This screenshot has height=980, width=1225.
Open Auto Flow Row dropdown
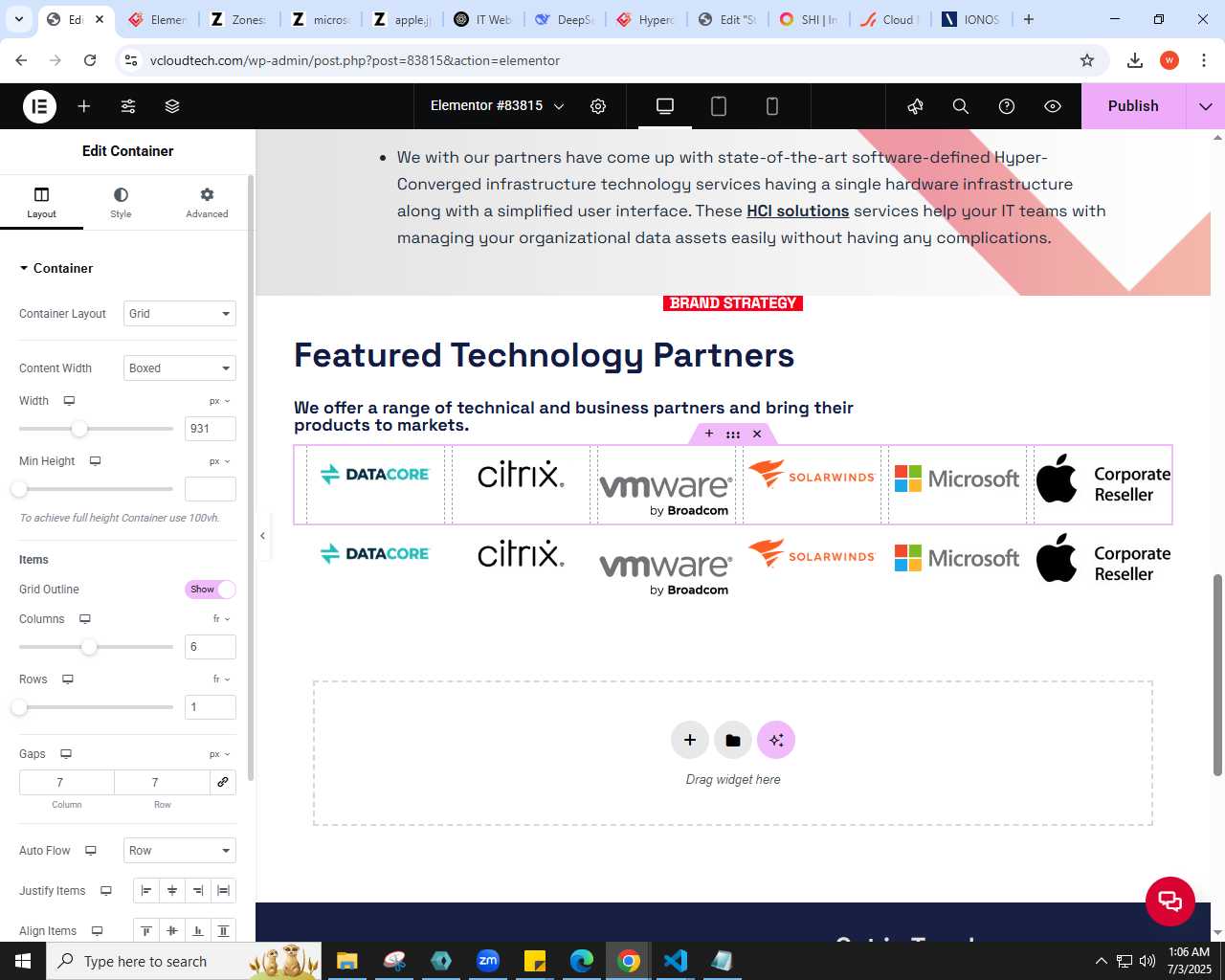180,851
